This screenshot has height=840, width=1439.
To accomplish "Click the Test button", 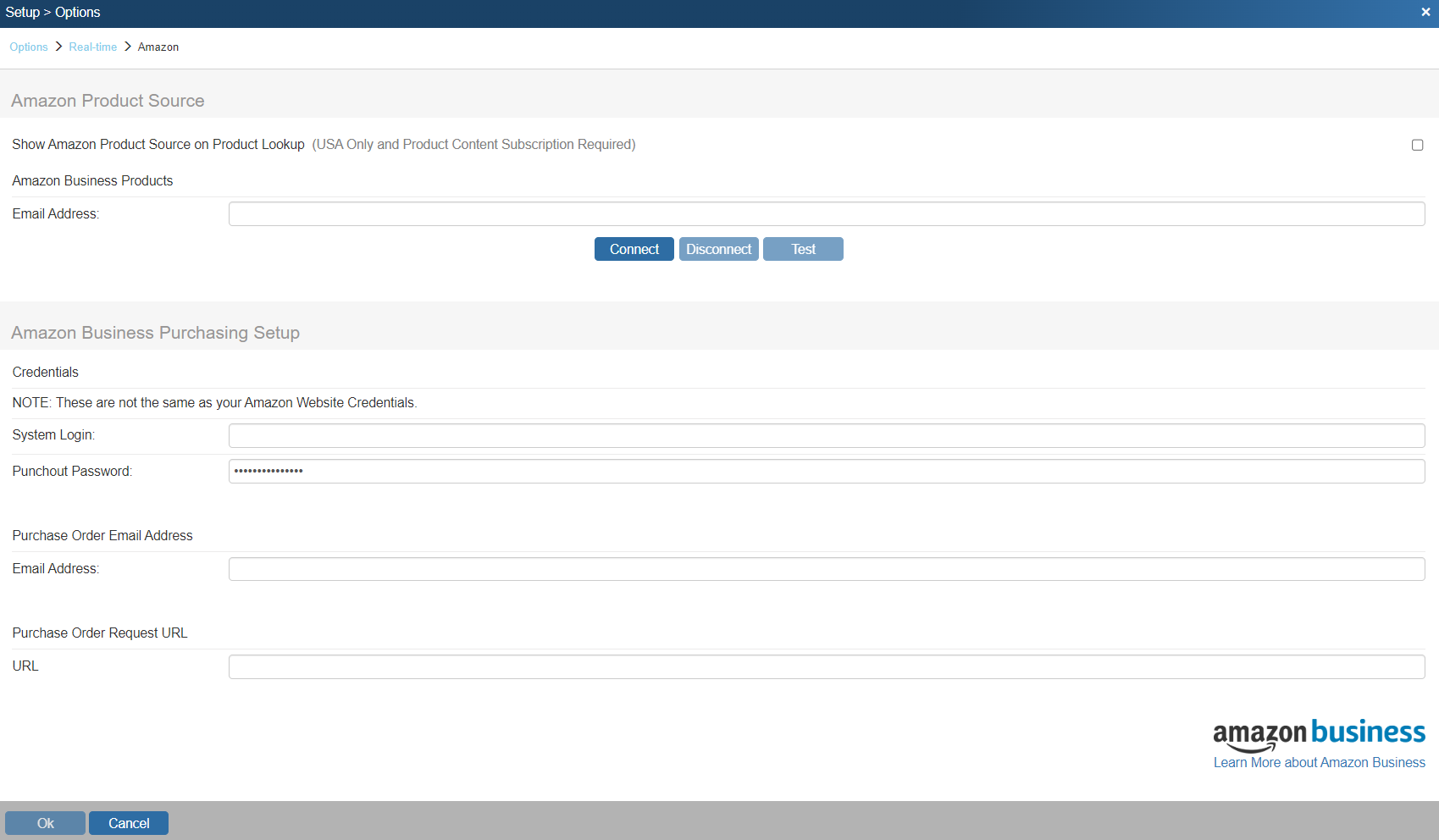I will pos(803,249).
